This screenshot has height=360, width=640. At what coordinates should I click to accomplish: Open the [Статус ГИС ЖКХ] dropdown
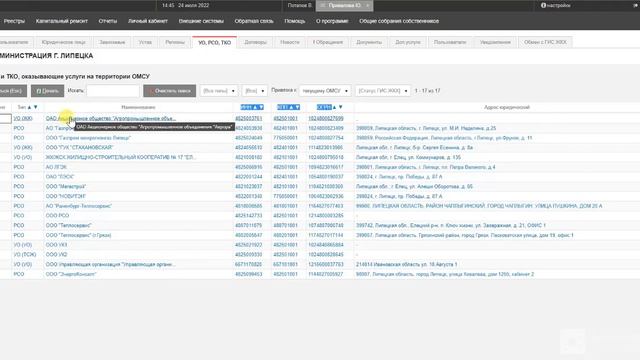pos(382,91)
